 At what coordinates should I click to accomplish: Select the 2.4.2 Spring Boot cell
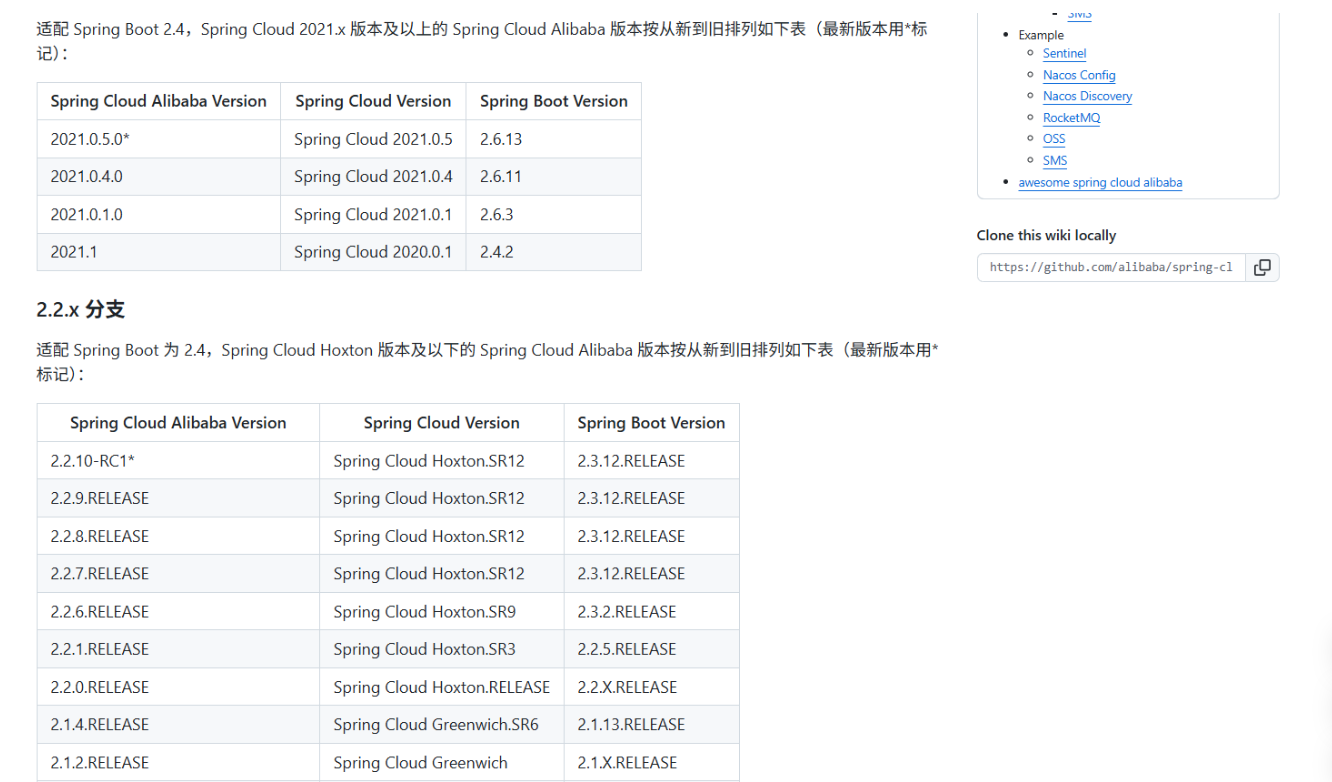tap(553, 252)
